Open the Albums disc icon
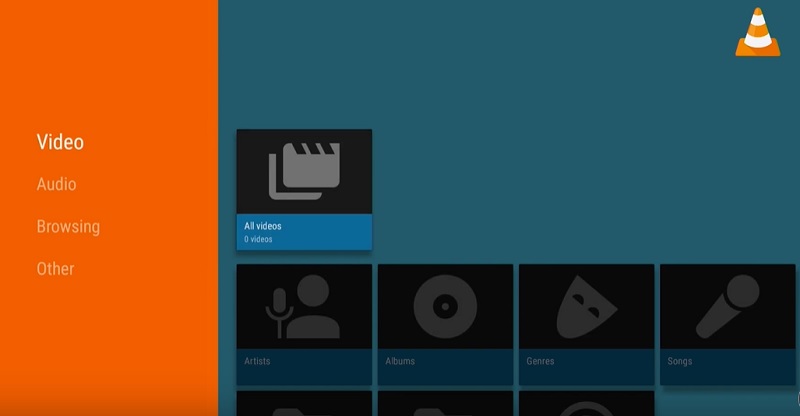800x416 pixels. (445, 307)
